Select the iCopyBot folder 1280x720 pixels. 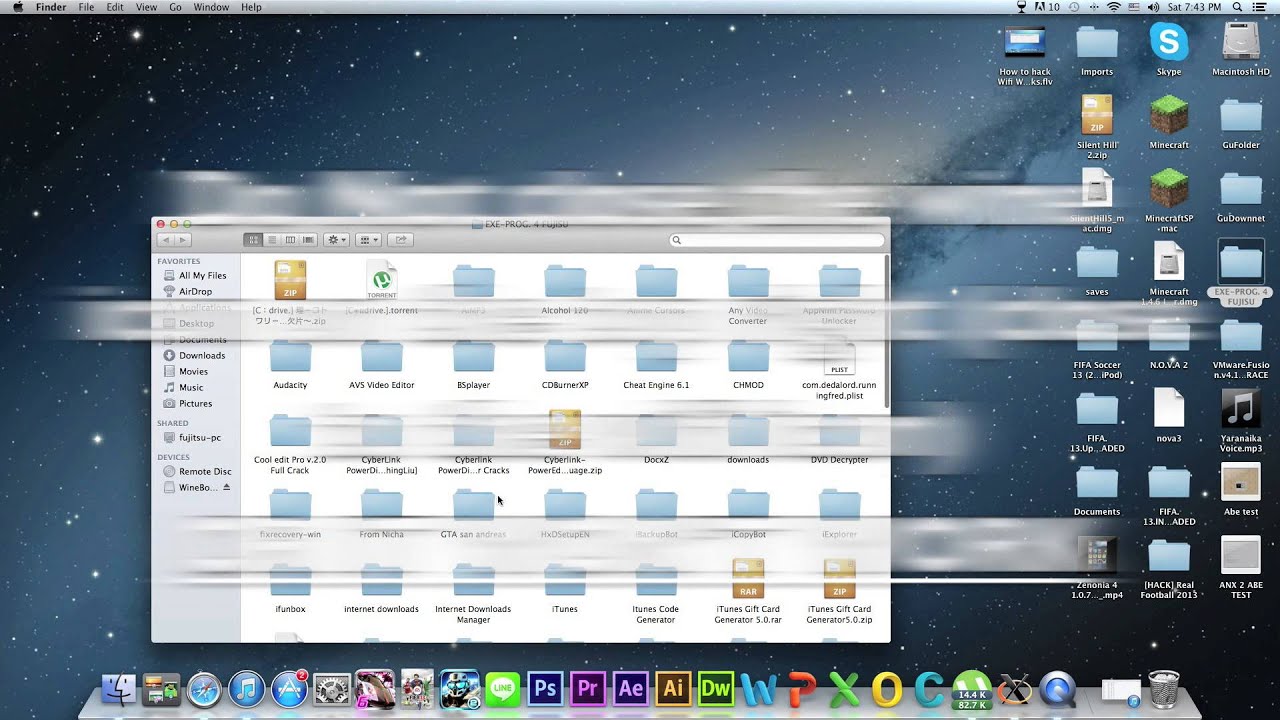(748, 506)
